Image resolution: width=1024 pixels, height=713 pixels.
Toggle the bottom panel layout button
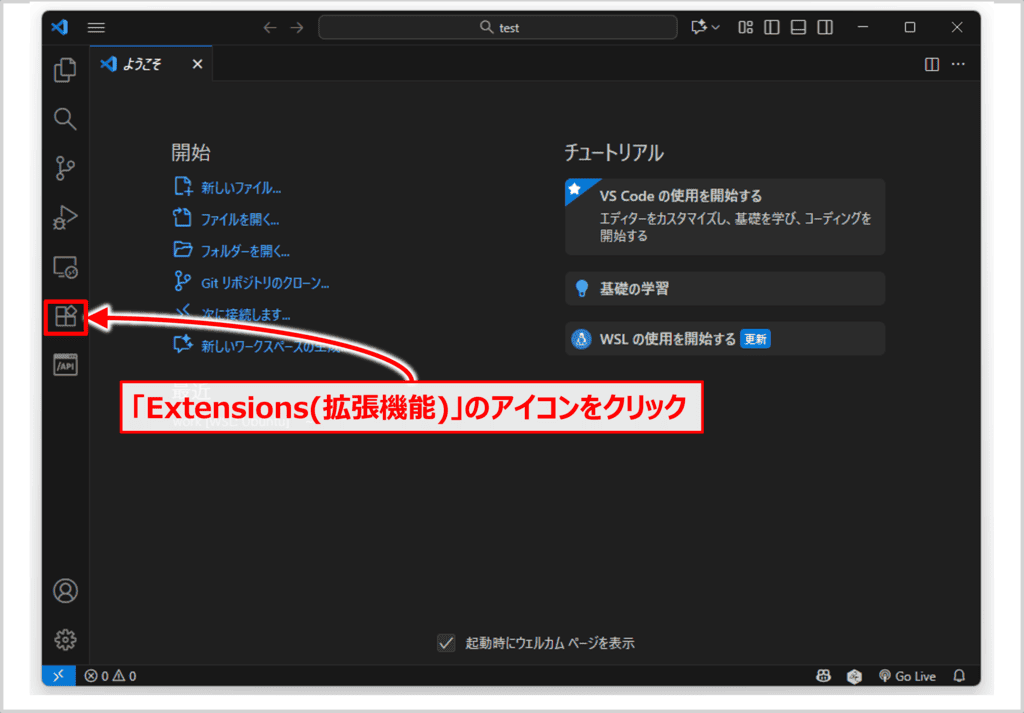point(798,27)
